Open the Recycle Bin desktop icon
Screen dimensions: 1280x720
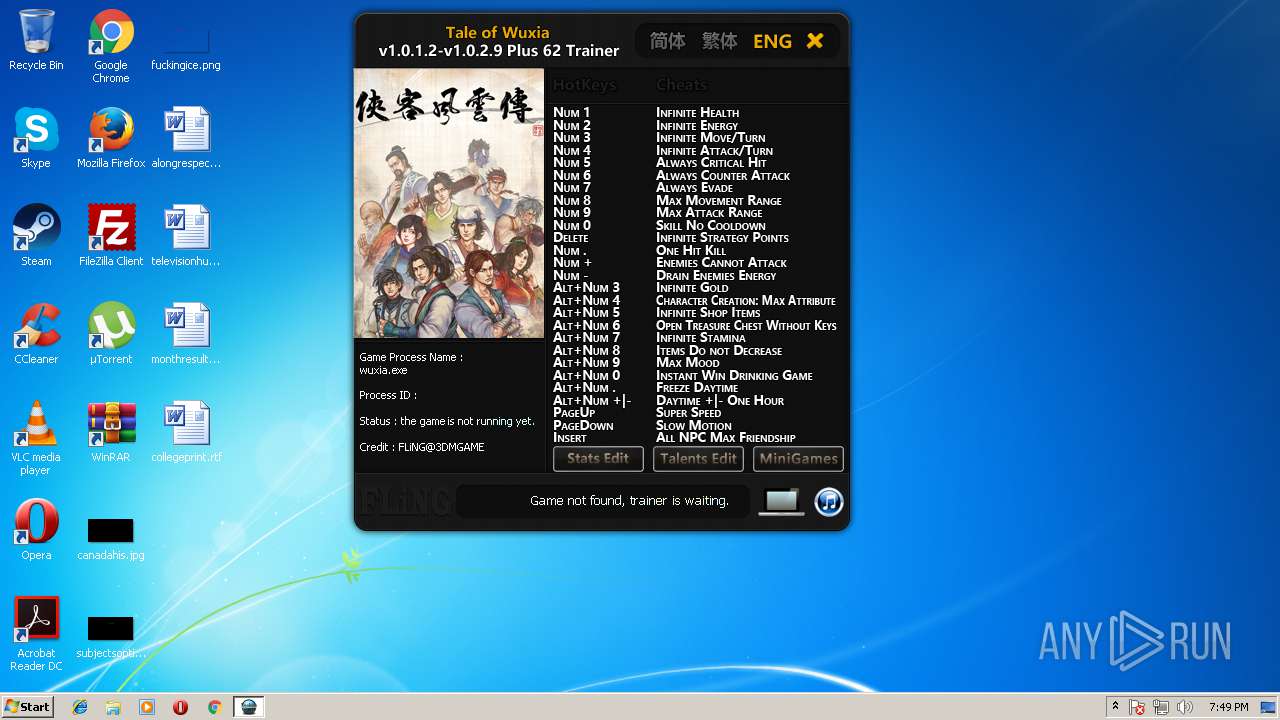point(36,40)
